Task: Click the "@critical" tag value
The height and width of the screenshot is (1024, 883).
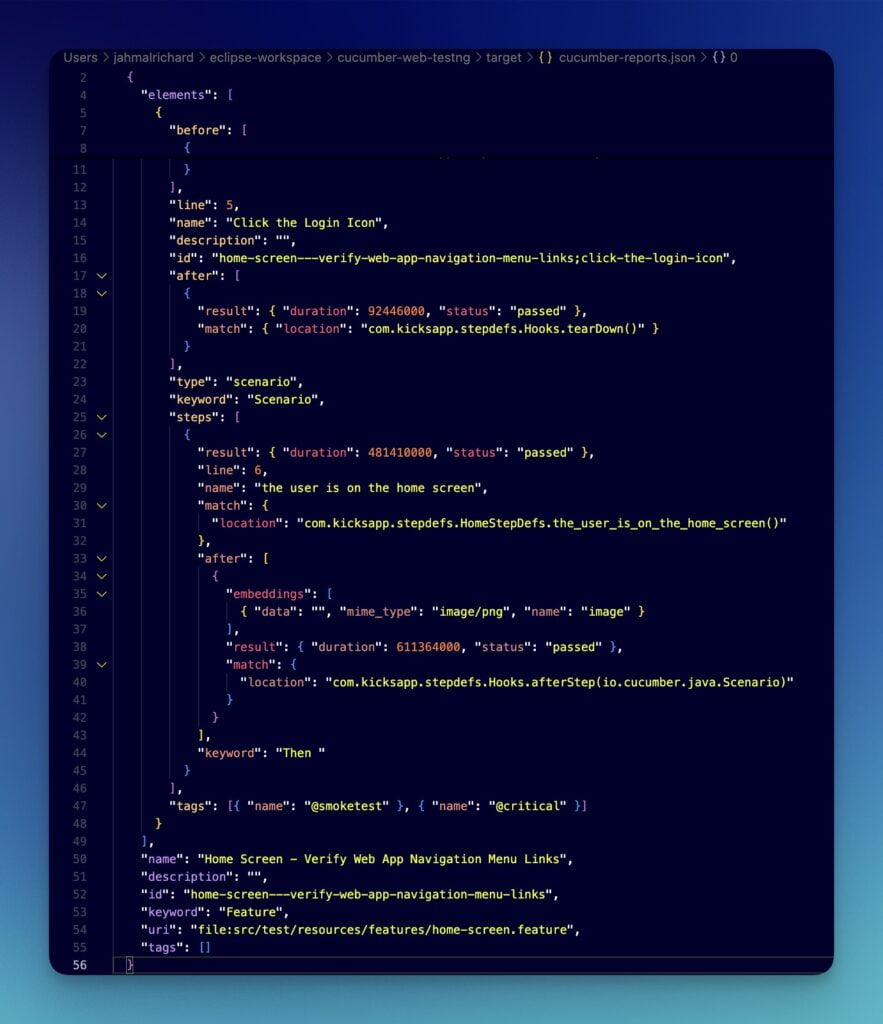Action: [x=528, y=806]
